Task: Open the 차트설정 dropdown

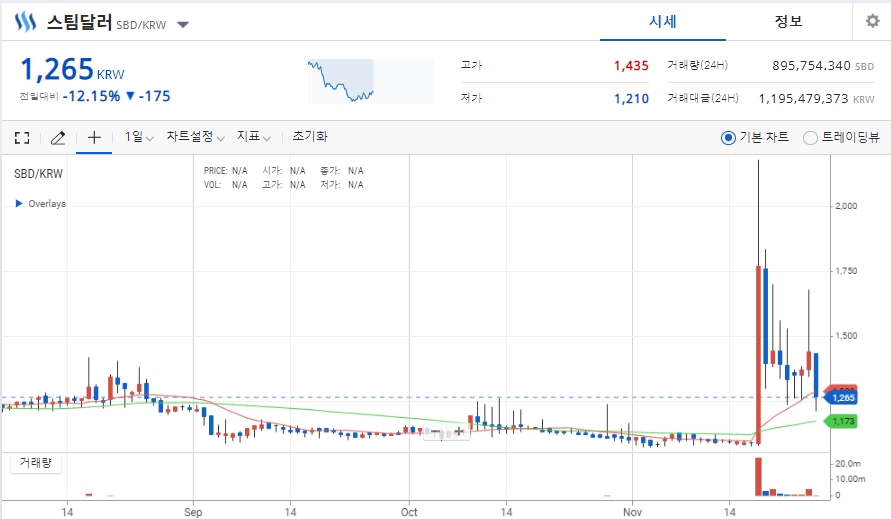Action: coord(195,137)
